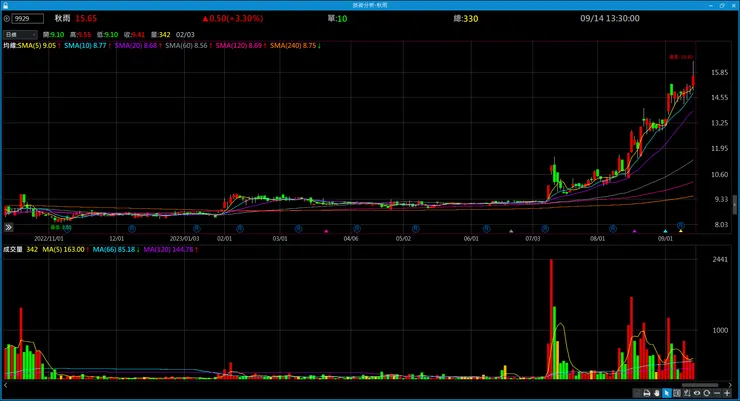The height and width of the screenshot is (401, 740).
Task: Click the plus circle icon beside stock code
Action: (7, 18)
